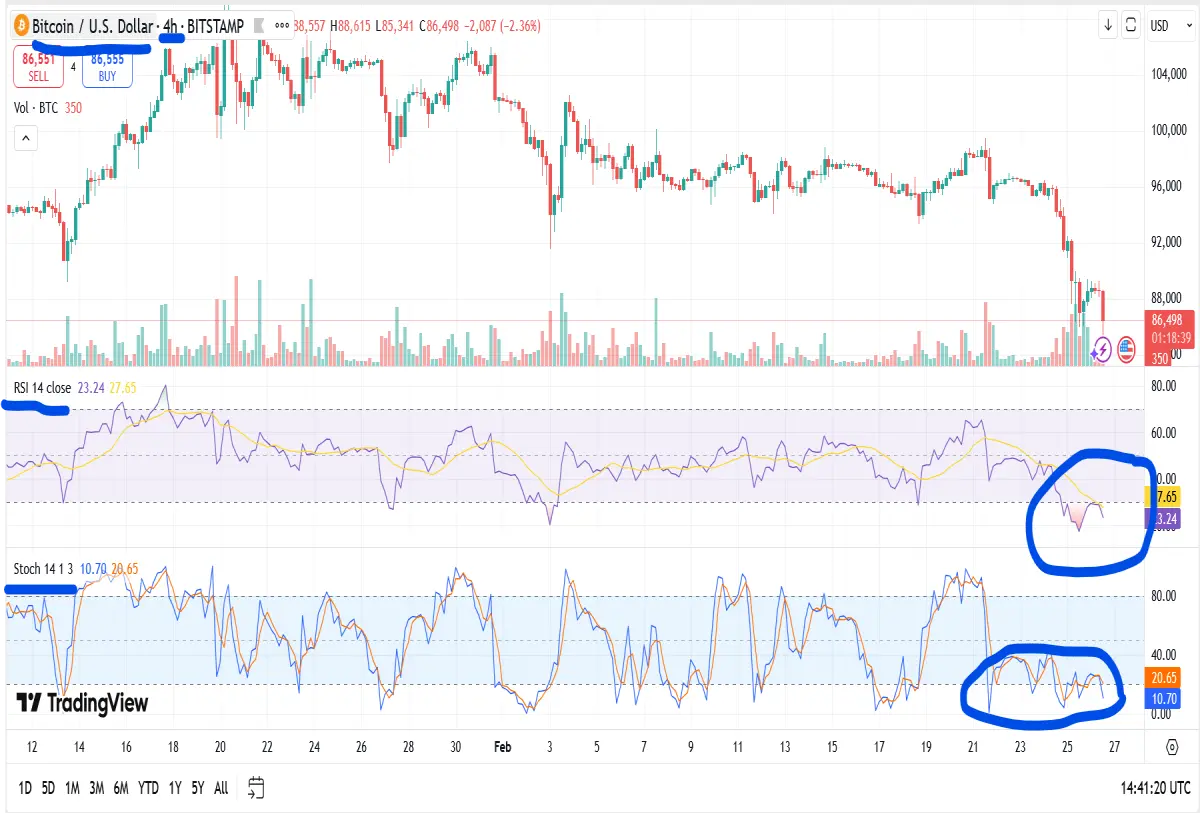Select the RSI 14 close indicator legend
This screenshot has width=1200, height=813.
click(x=42, y=388)
